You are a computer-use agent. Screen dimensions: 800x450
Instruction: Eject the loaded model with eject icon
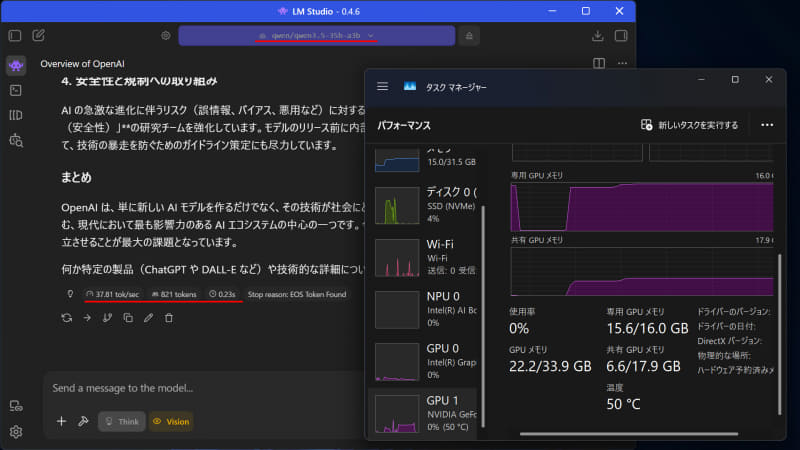click(x=469, y=36)
